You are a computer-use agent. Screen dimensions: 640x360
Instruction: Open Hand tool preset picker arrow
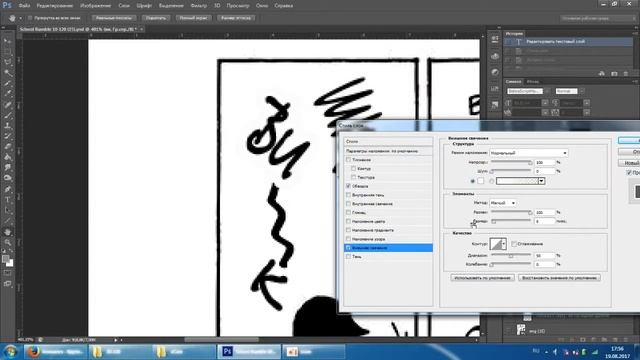pyautogui.click(x=20, y=18)
